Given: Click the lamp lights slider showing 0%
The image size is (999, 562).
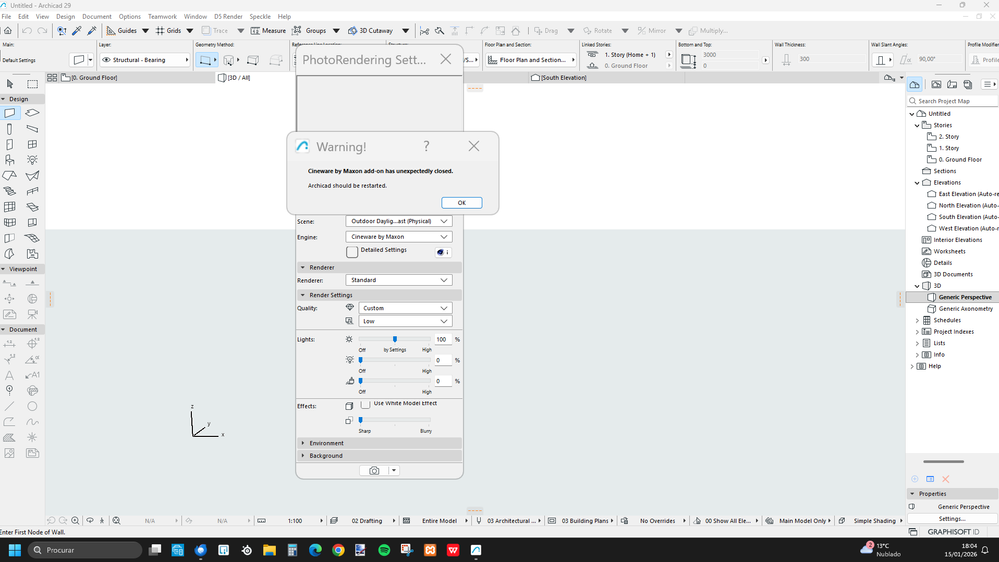Looking at the screenshot, I should 395,360.
